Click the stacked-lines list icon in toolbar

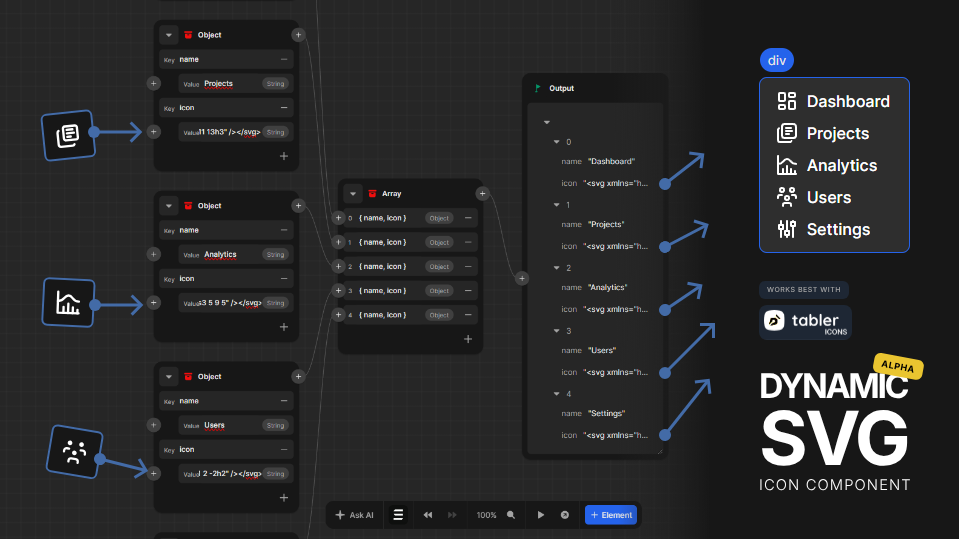point(398,515)
